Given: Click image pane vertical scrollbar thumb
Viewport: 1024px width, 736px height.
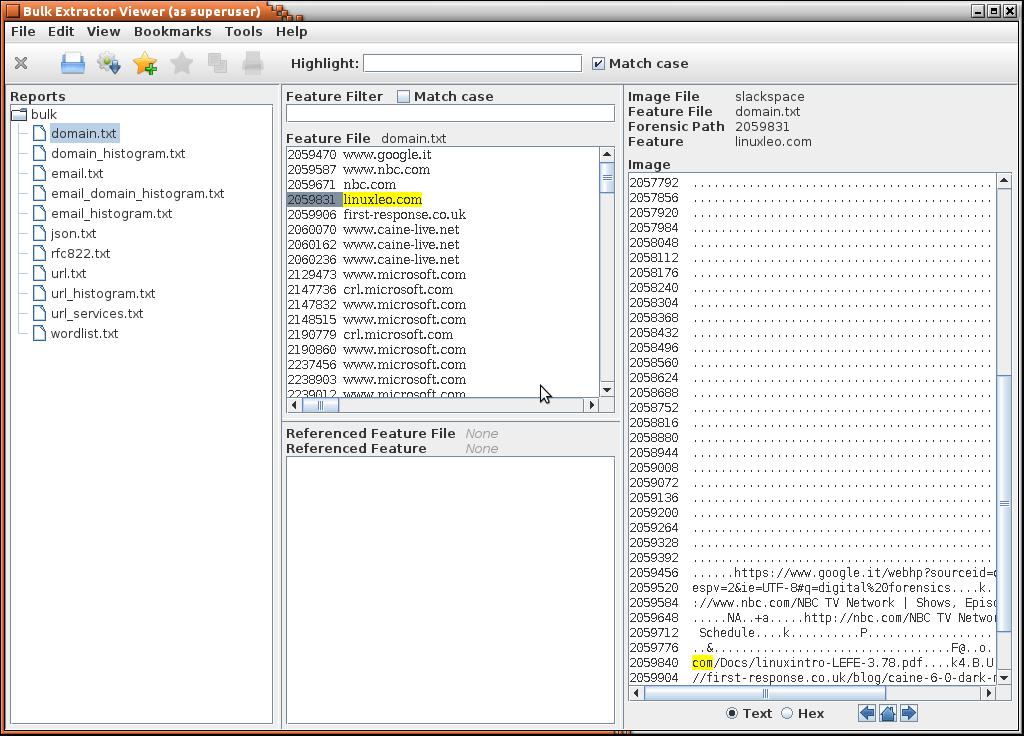Looking at the screenshot, I should click(x=1004, y=503).
